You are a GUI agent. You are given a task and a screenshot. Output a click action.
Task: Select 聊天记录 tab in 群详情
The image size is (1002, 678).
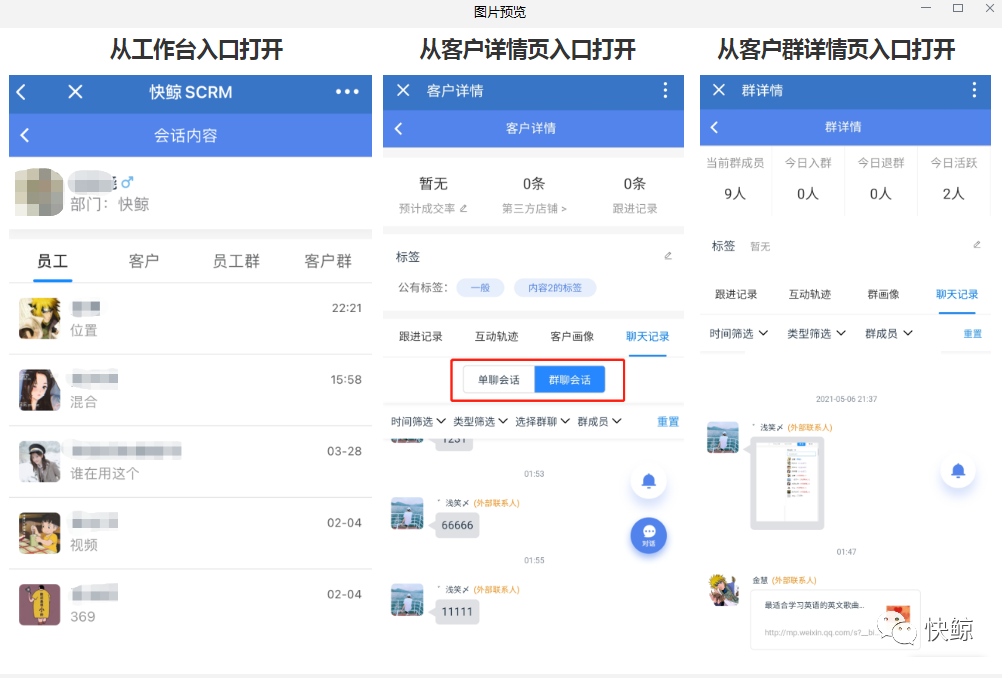tap(957, 294)
